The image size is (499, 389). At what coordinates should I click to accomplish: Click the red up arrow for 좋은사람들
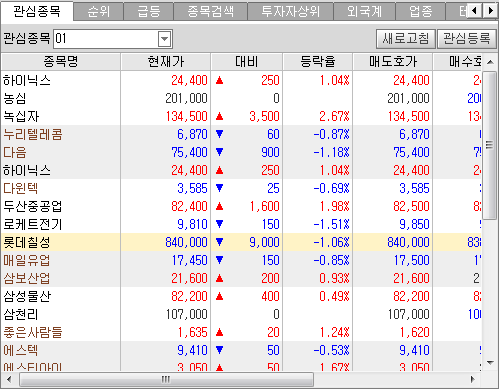(219, 332)
